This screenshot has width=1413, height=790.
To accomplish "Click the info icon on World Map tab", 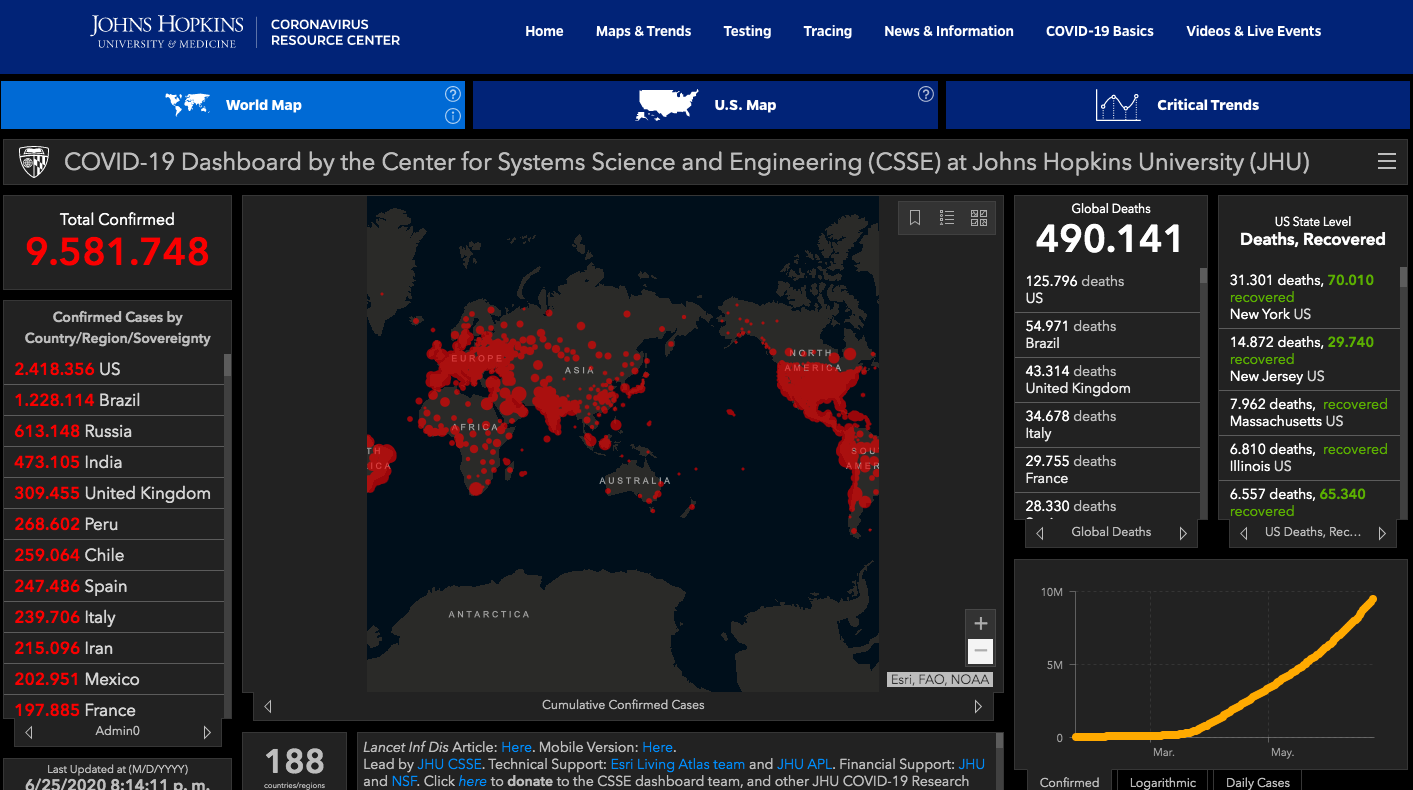I will 453,116.
